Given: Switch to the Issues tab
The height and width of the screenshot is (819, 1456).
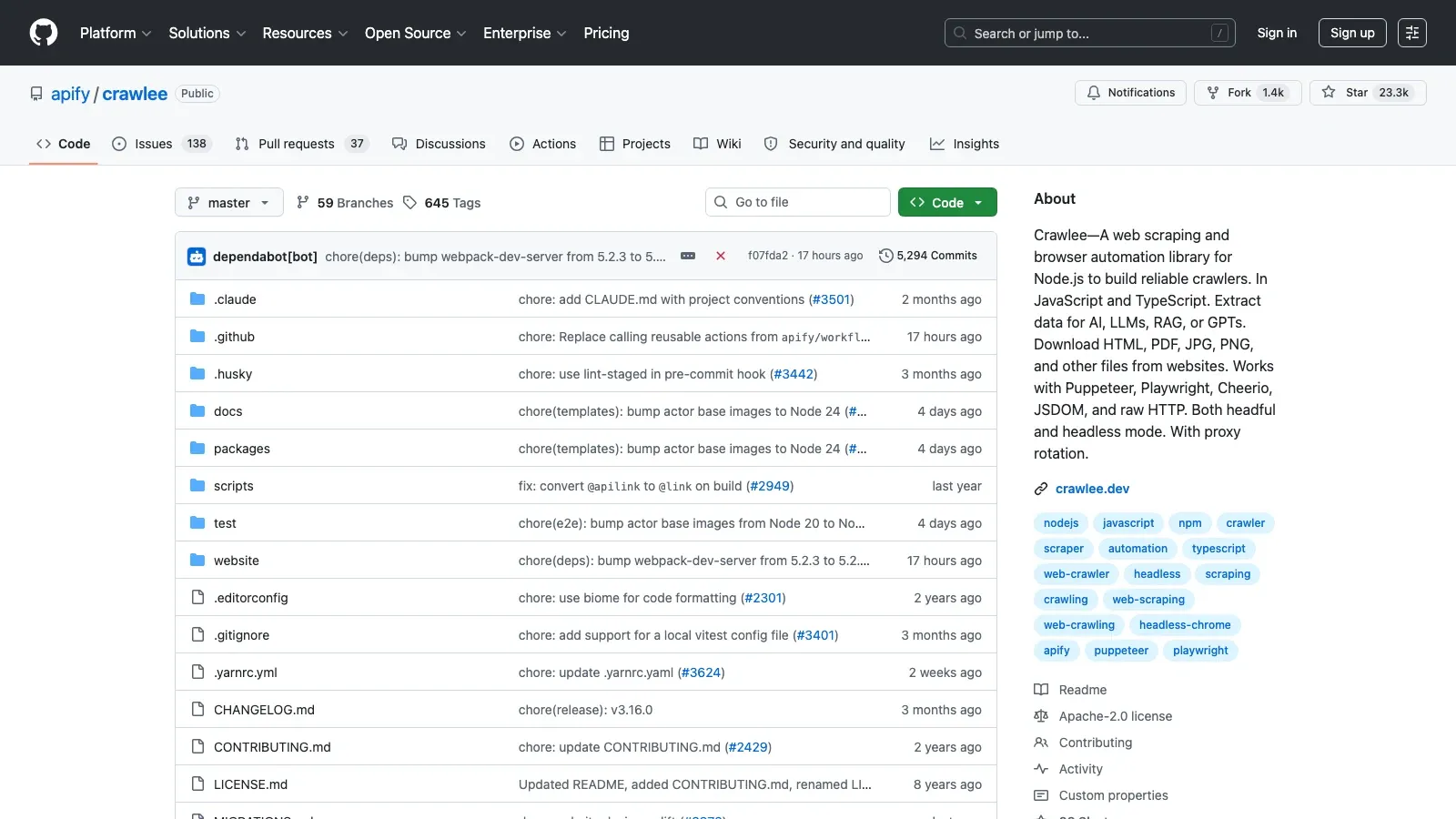Looking at the screenshot, I should tap(162, 144).
